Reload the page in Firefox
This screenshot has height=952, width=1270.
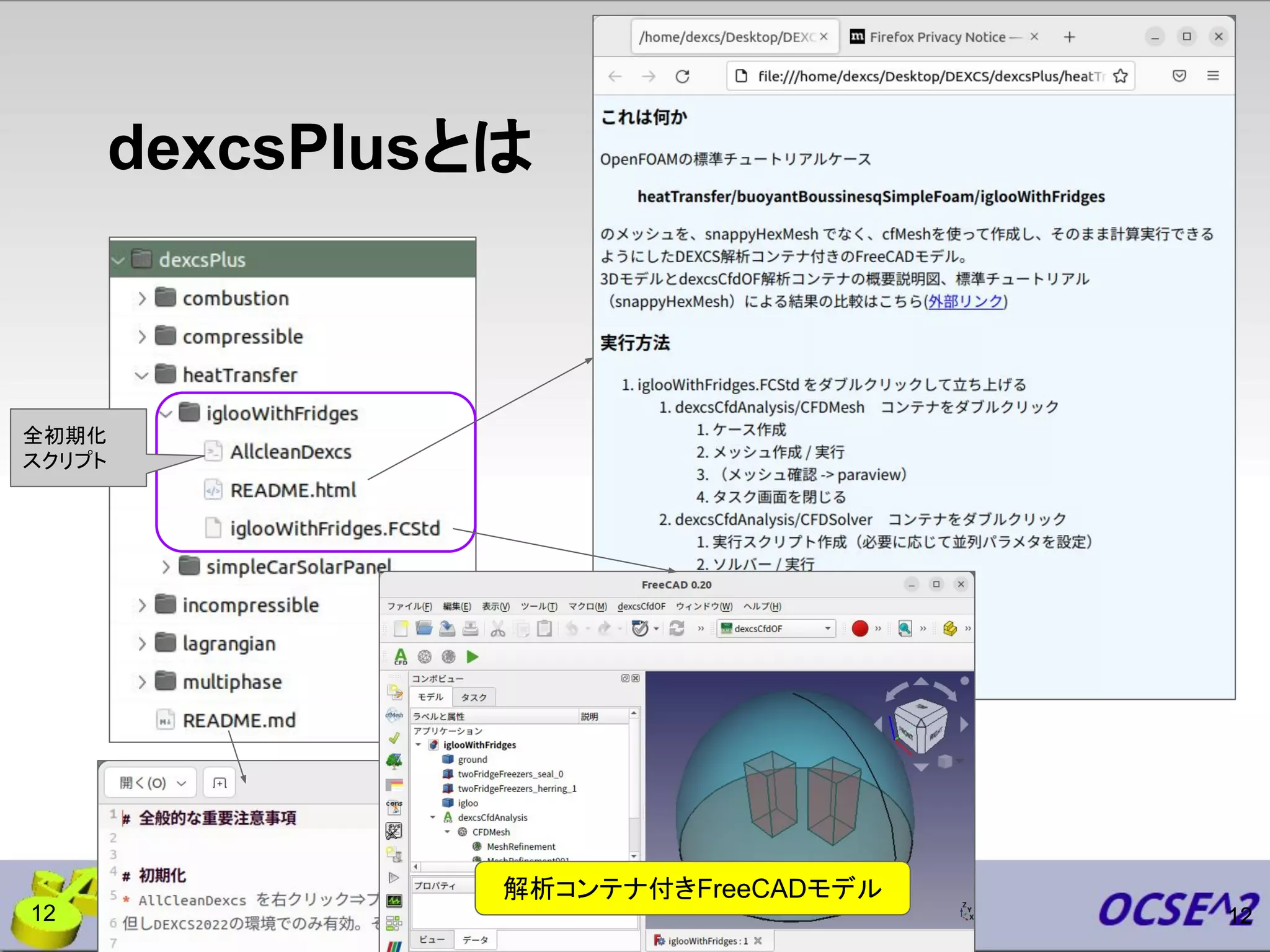point(682,76)
